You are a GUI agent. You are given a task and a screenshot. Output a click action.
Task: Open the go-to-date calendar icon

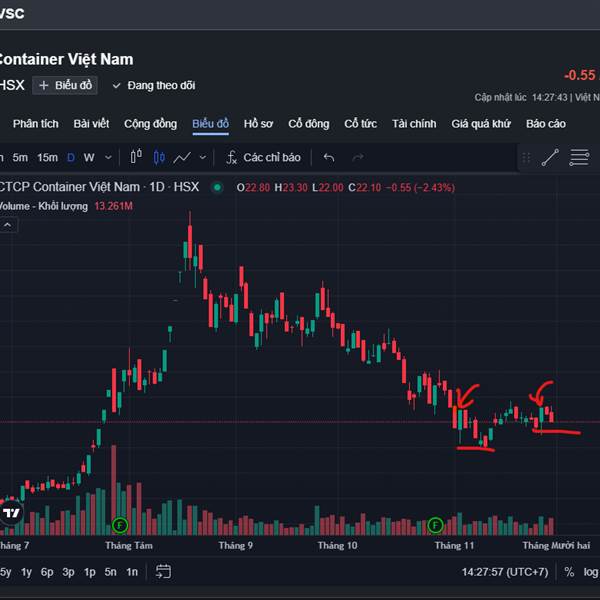[163, 572]
